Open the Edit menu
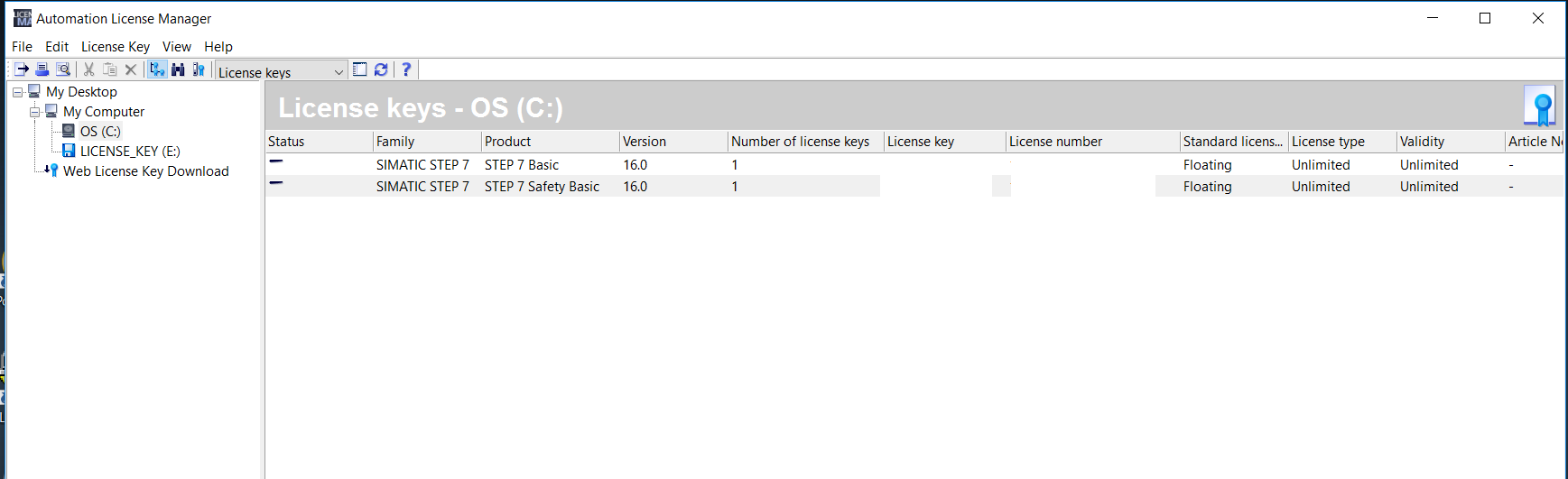 coord(57,46)
